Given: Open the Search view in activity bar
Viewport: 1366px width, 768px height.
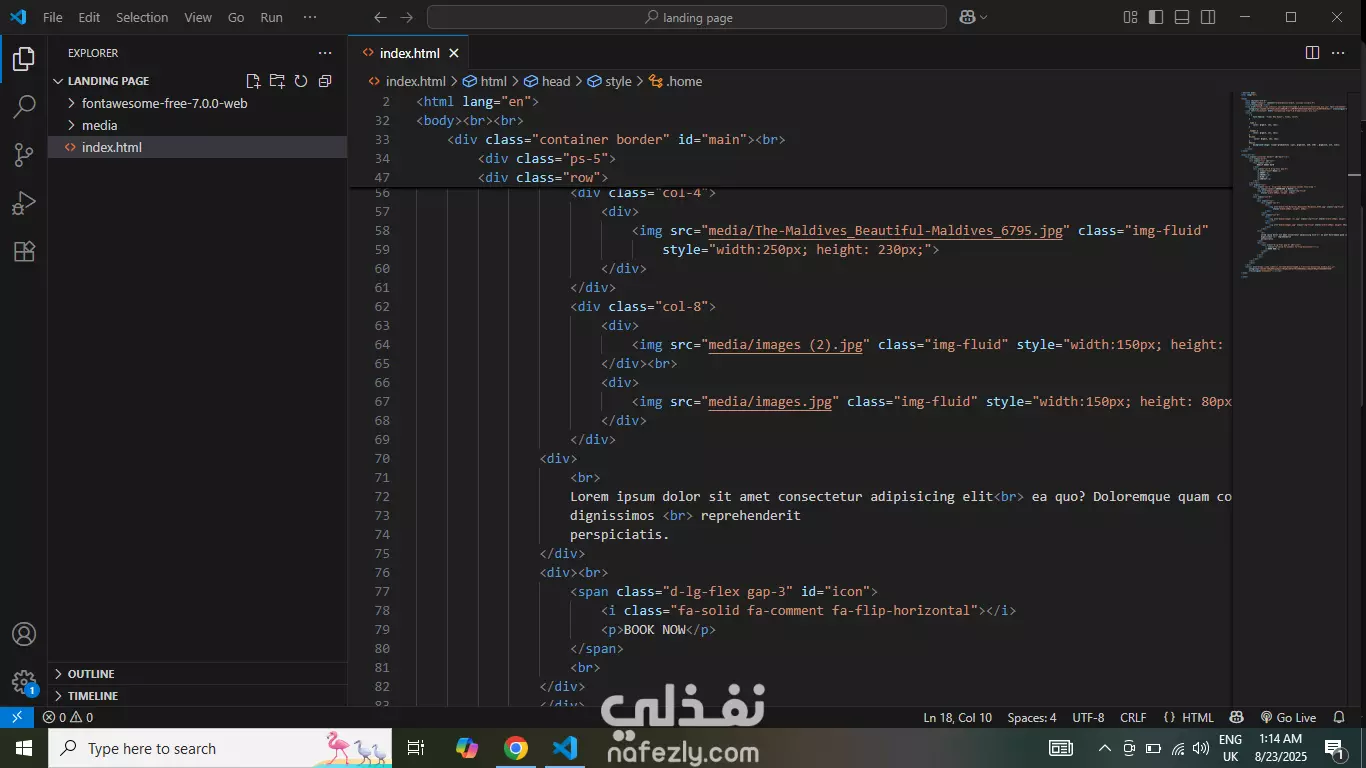Looking at the screenshot, I should (x=24, y=107).
